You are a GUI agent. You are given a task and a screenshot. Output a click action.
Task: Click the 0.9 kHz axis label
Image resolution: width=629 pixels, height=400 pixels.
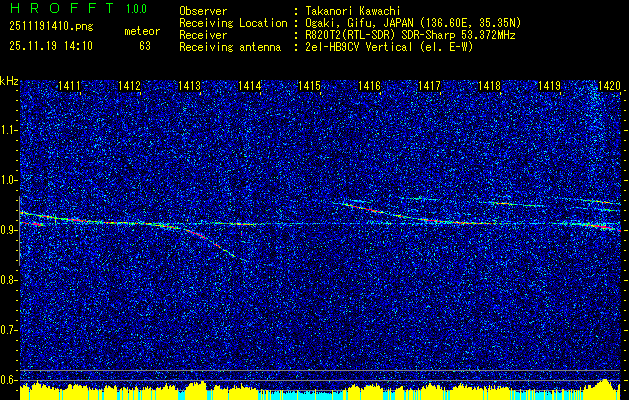coord(8,230)
